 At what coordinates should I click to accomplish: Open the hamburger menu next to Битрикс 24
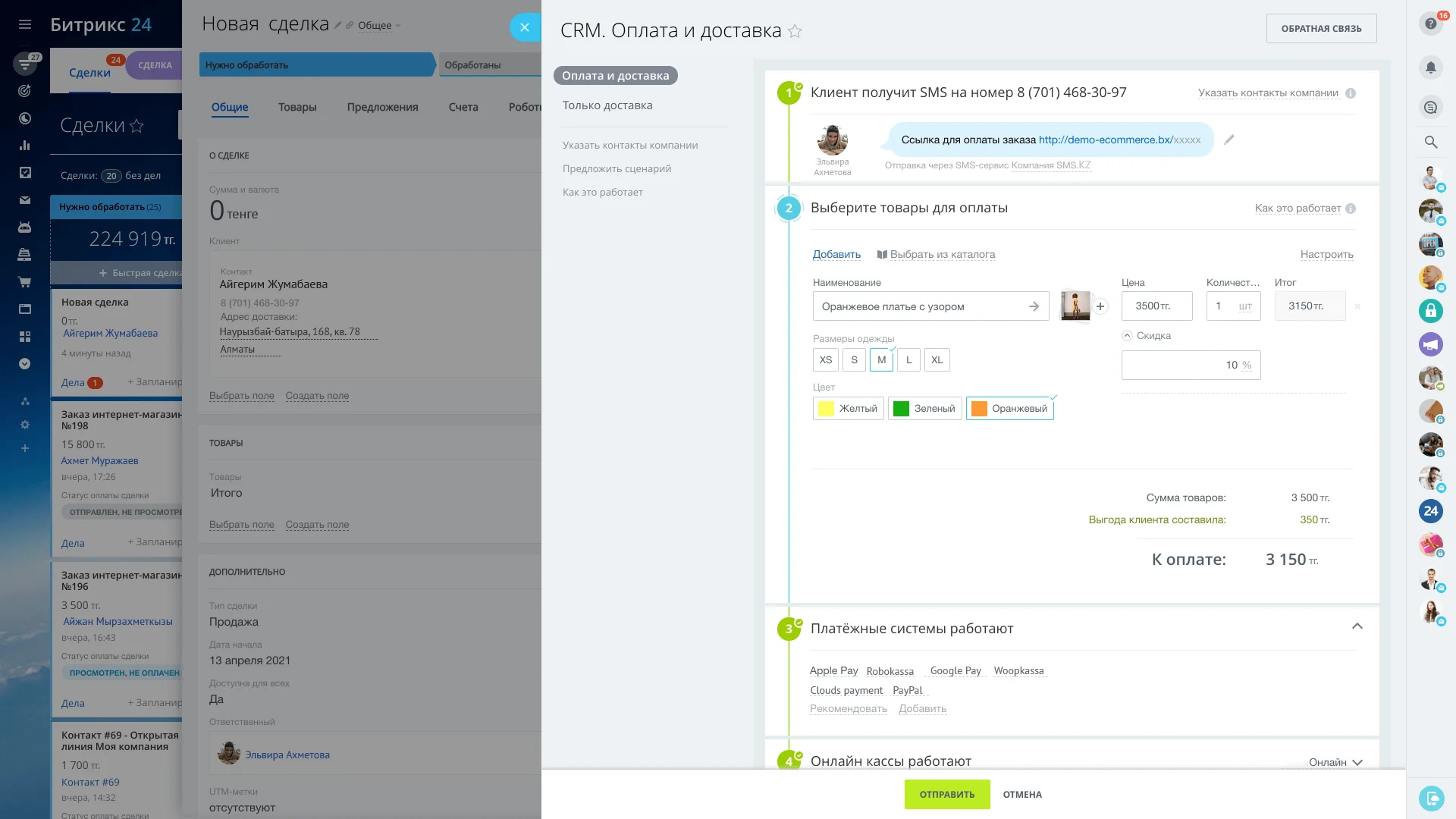(x=25, y=24)
